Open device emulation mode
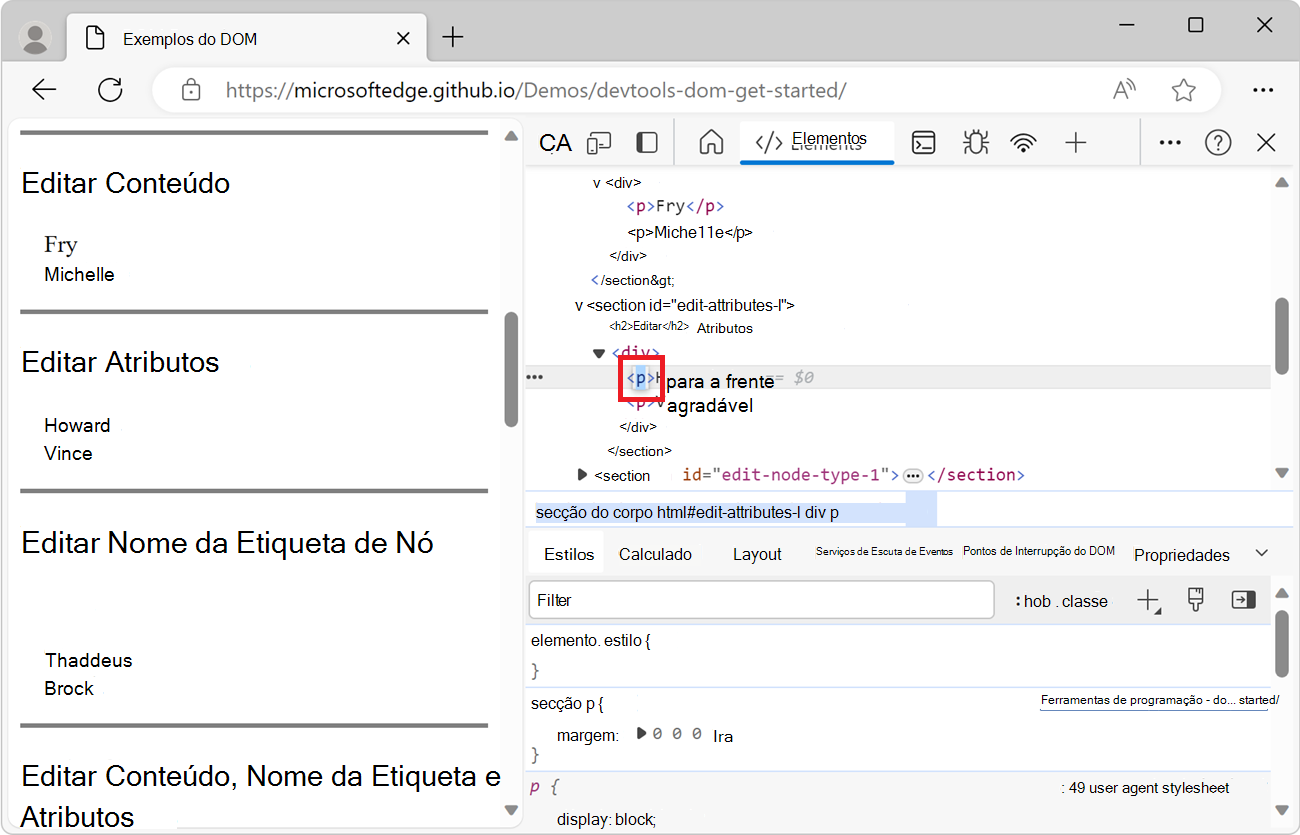This screenshot has height=835, width=1300. tap(599, 142)
